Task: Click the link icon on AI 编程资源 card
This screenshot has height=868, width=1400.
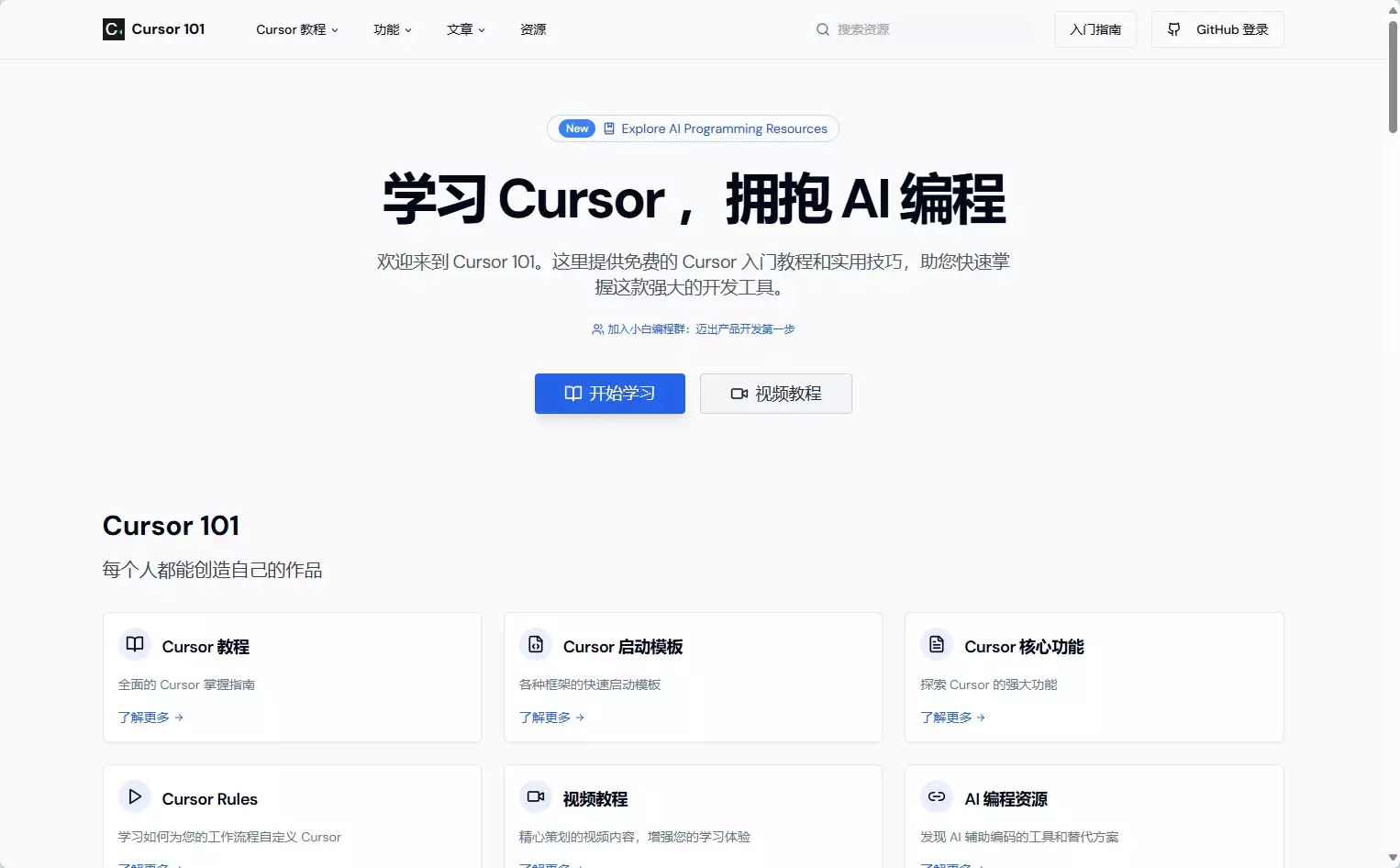Action: pos(937,796)
